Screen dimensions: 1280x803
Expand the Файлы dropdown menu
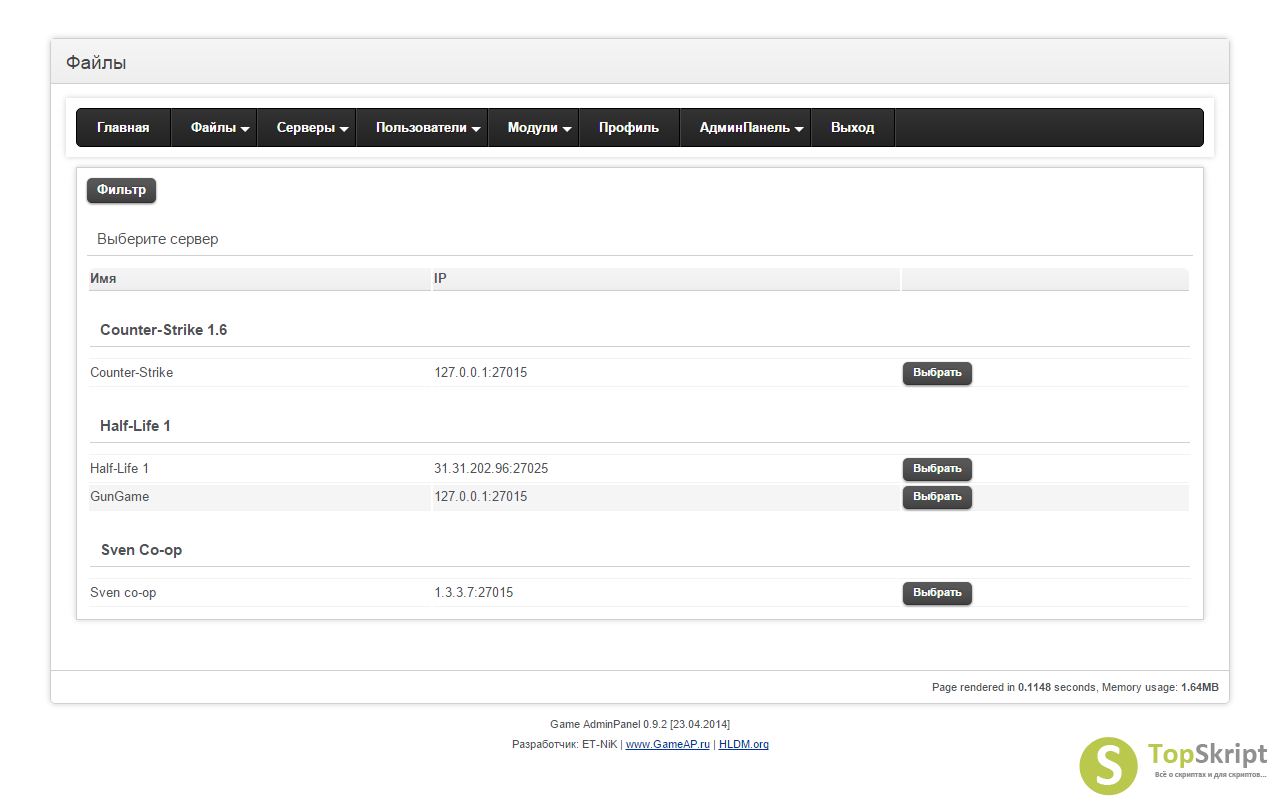point(214,128)
